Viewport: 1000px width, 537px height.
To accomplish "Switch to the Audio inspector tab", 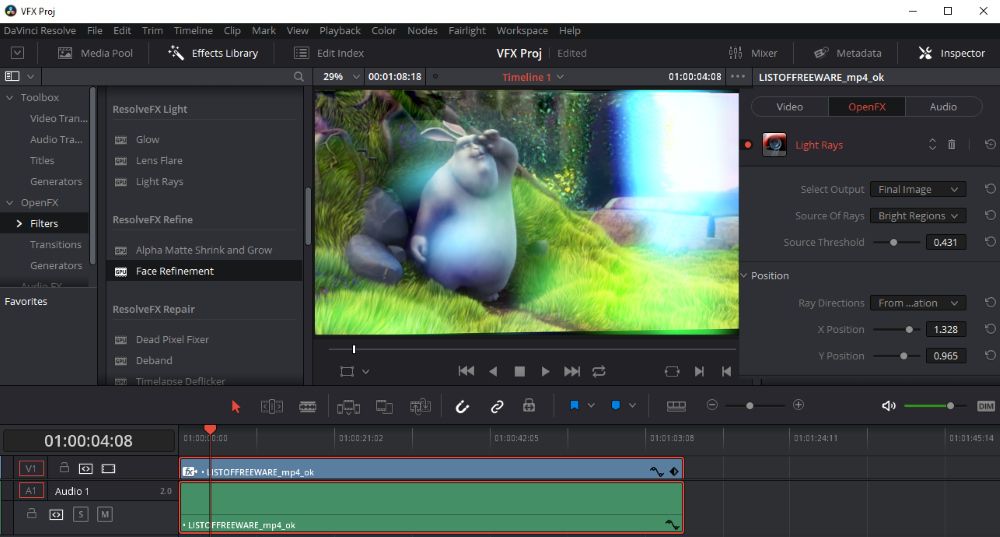I will click(942, 107).
